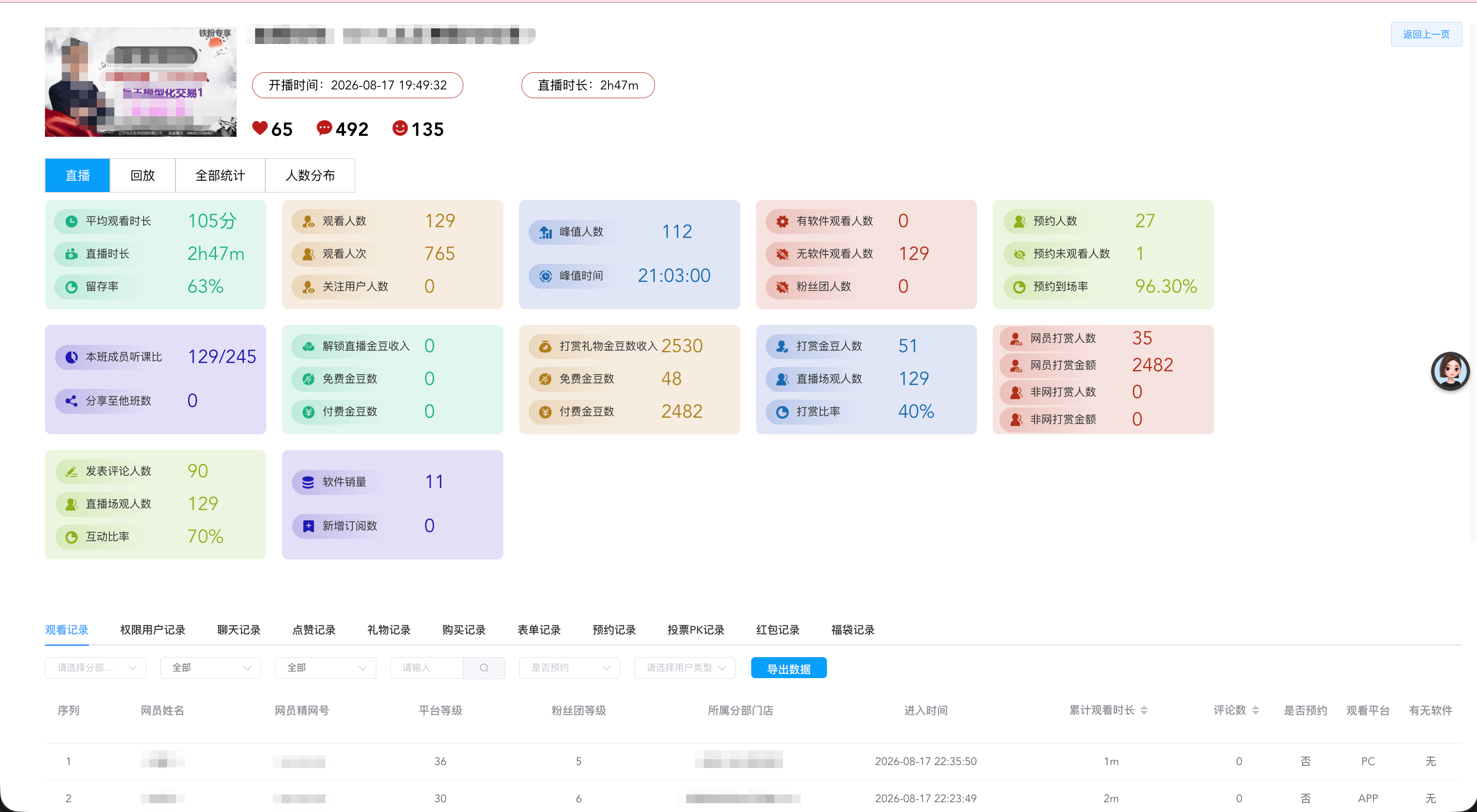
Task: Switch to the 人数分布 tab
Action: 310,175
